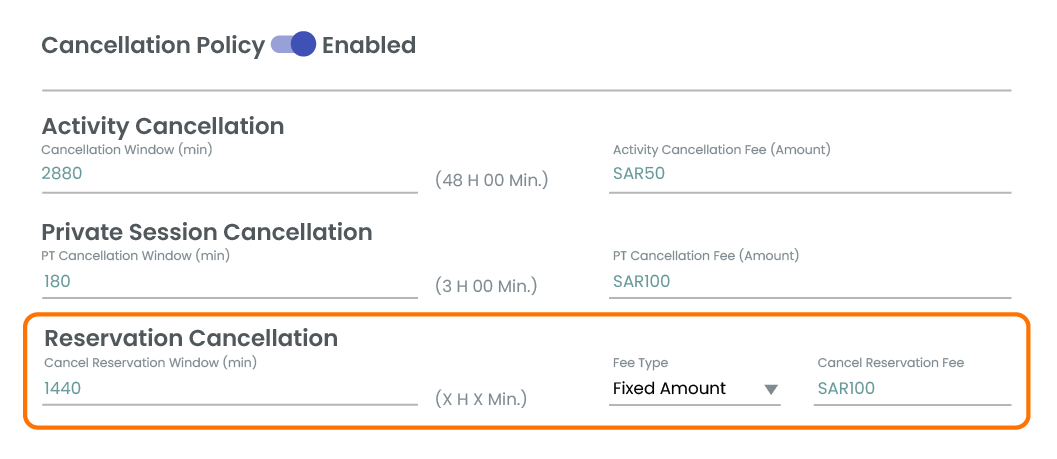
Task: Click the Fee Type dropdown arrow
Action: (770, 390)
